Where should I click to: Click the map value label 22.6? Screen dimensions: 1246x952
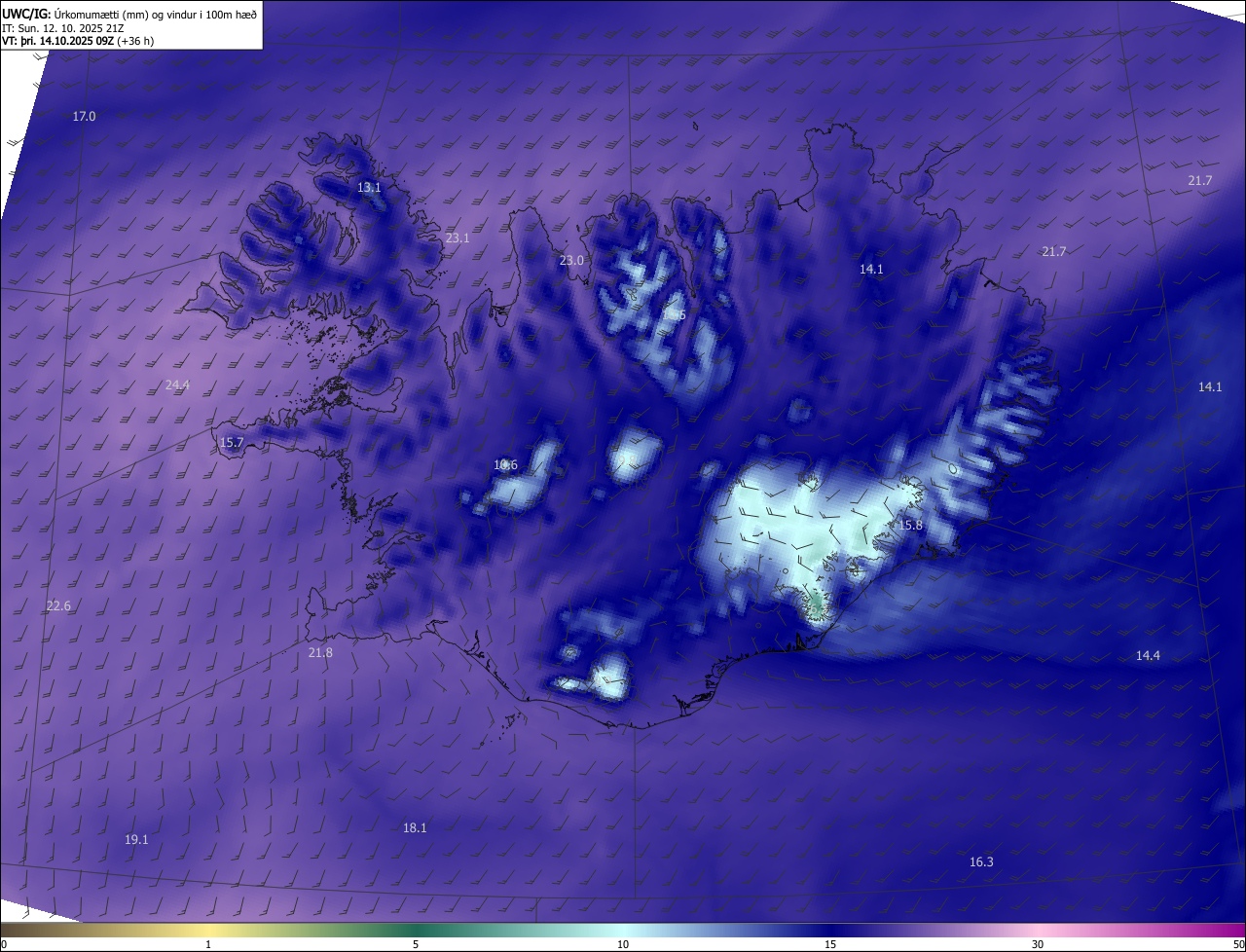pos(58,605)
